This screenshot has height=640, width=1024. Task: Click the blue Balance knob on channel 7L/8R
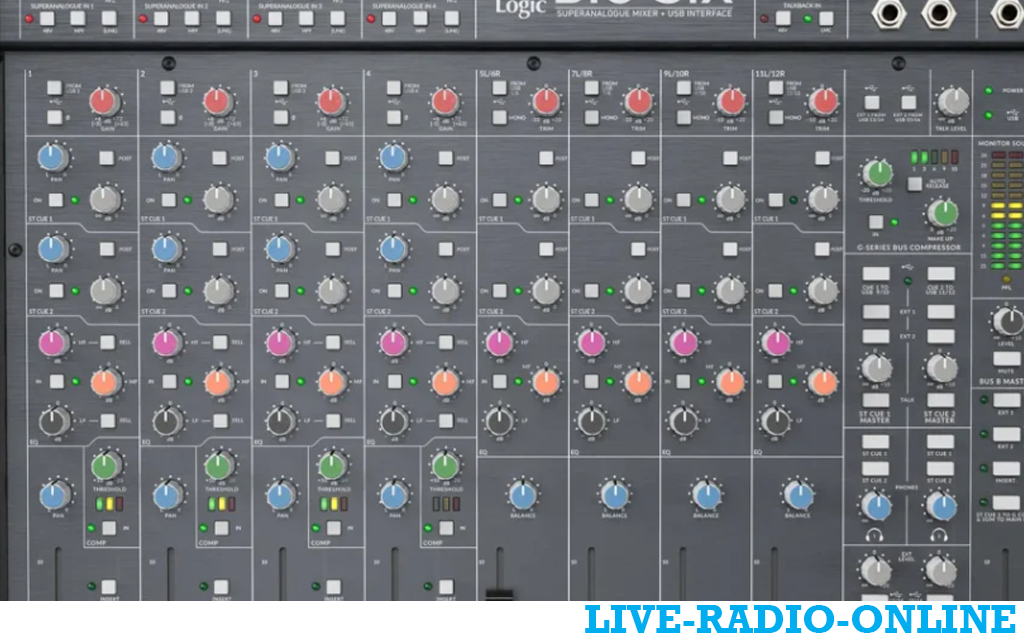tap(614, 493)
